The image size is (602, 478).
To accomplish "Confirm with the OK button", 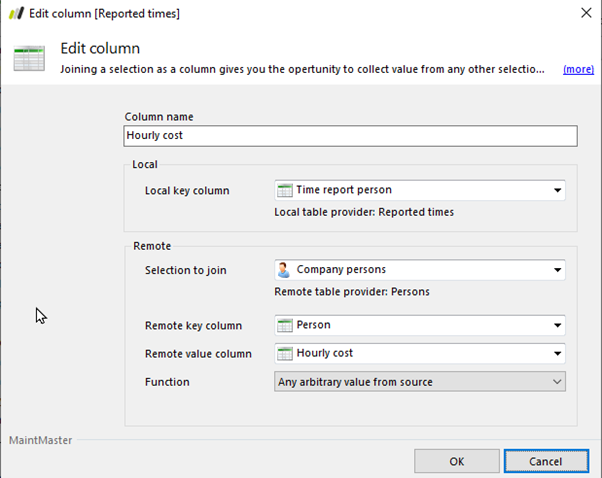I will 456,461.
